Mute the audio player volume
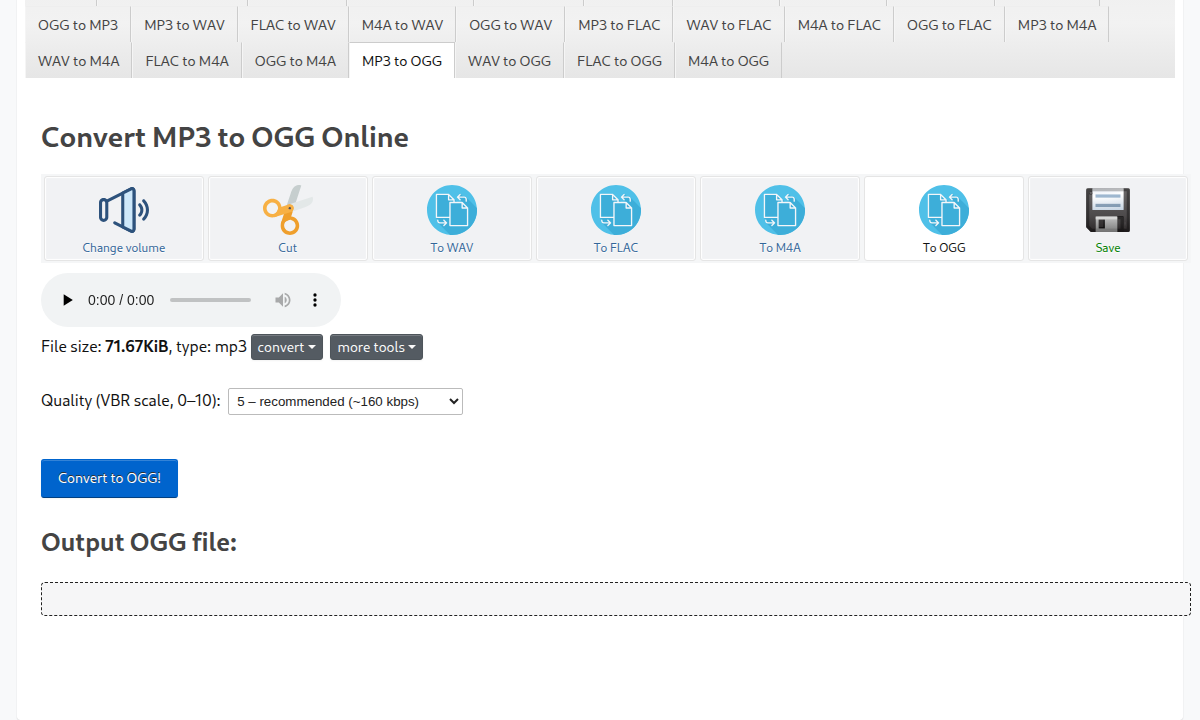 283,300
